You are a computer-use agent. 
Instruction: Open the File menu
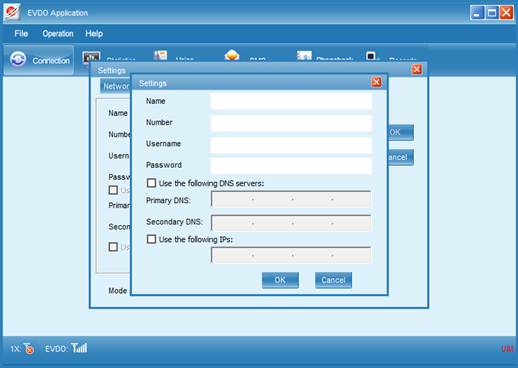click(x=21, y=34)
